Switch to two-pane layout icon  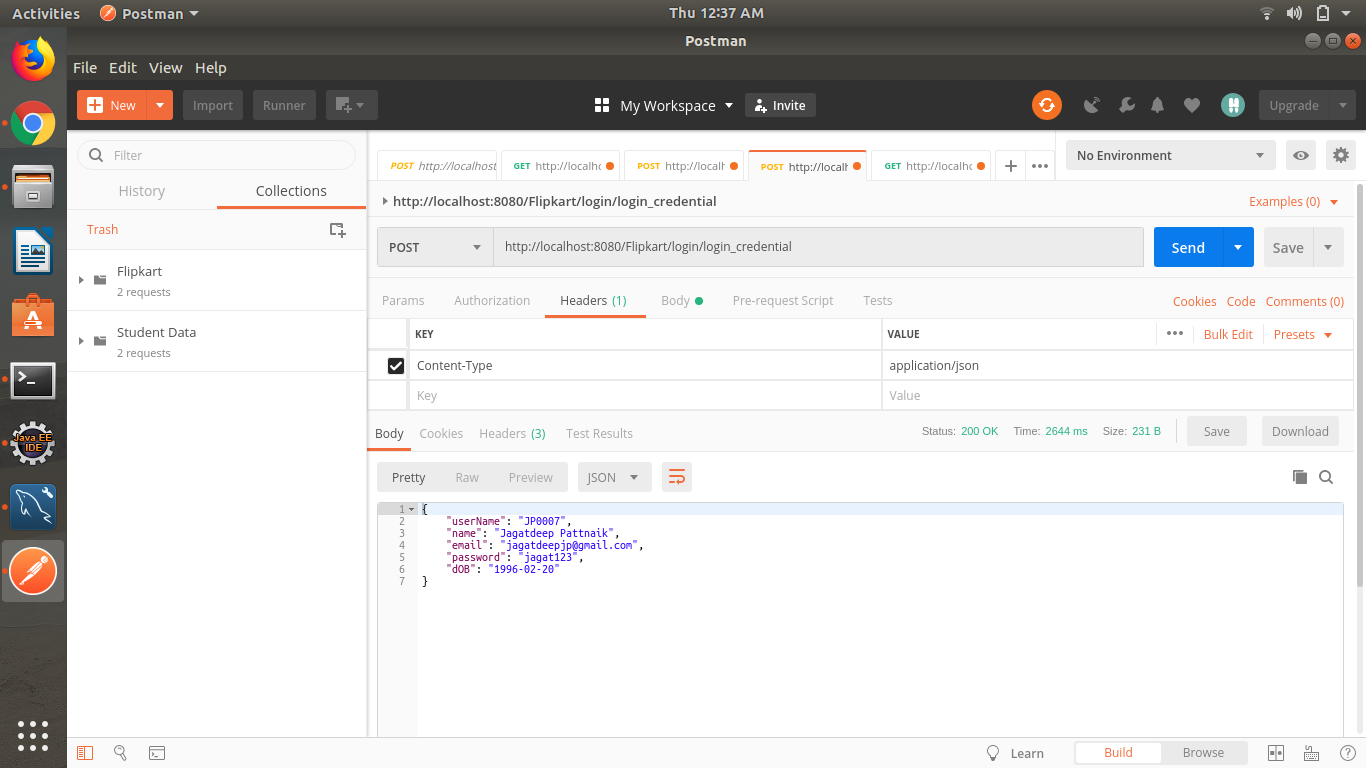1276,753
